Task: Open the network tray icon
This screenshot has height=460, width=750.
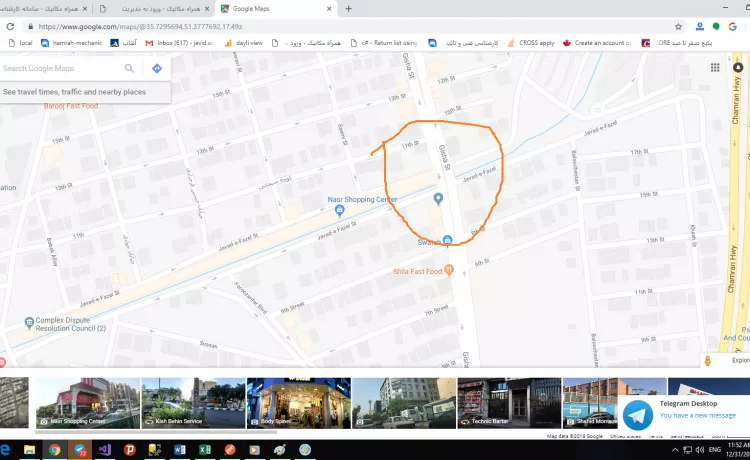Action: tap(687, 449)
